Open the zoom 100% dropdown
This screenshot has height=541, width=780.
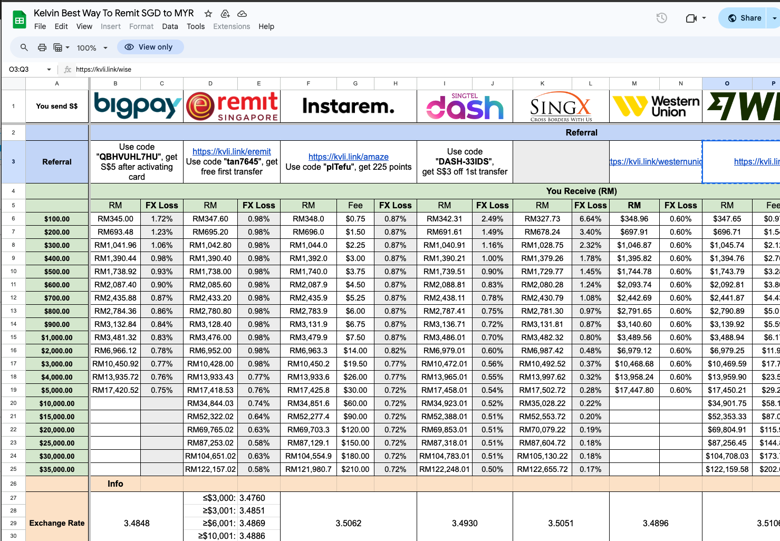[92, 48]
